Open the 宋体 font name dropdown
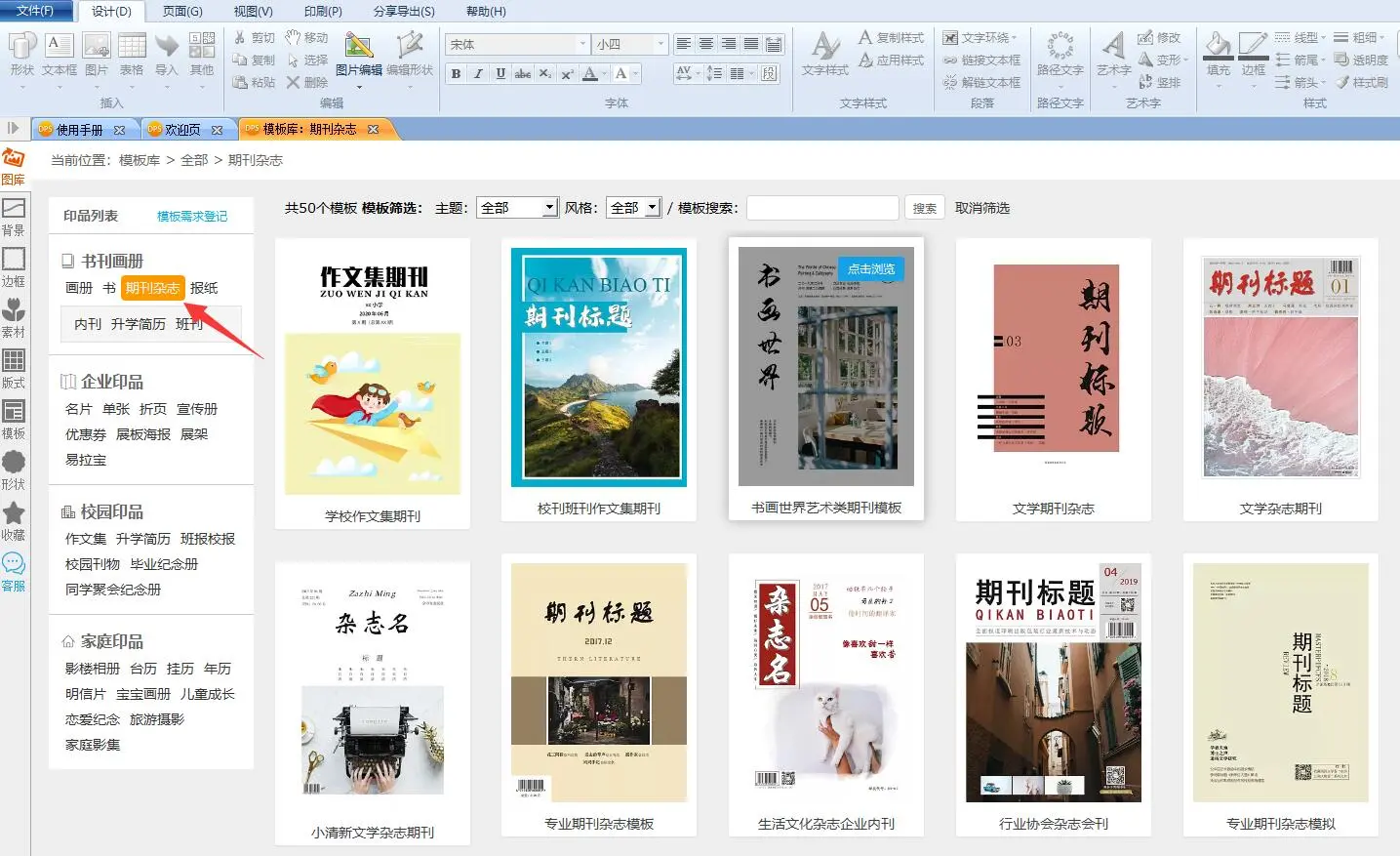 click(x=582, y=44)
